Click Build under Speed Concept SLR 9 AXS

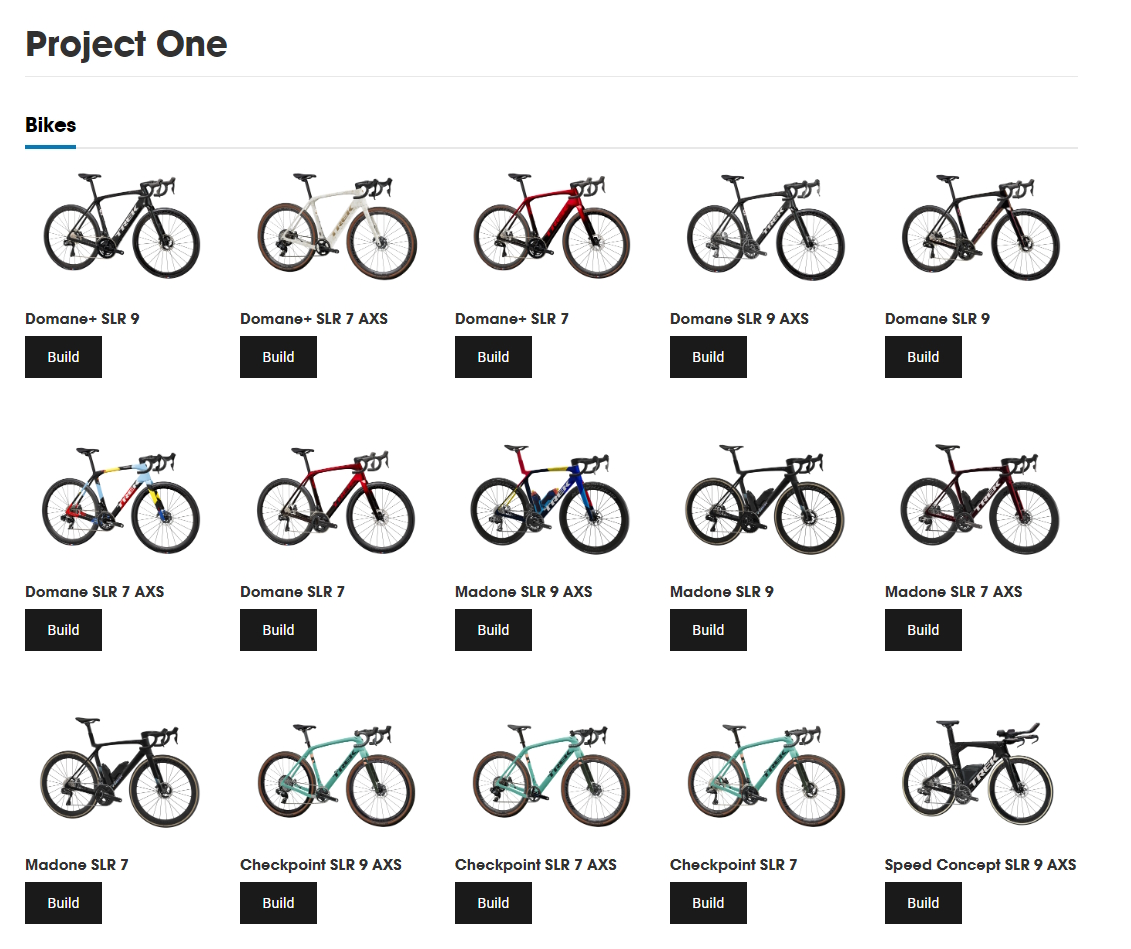tap(923, 903)
